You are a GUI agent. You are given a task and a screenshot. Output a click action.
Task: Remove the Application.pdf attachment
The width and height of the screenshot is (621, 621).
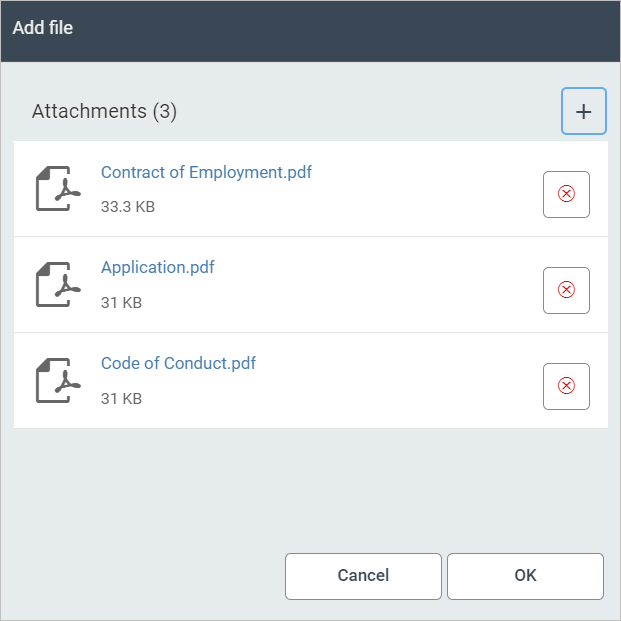click(566, 290)
